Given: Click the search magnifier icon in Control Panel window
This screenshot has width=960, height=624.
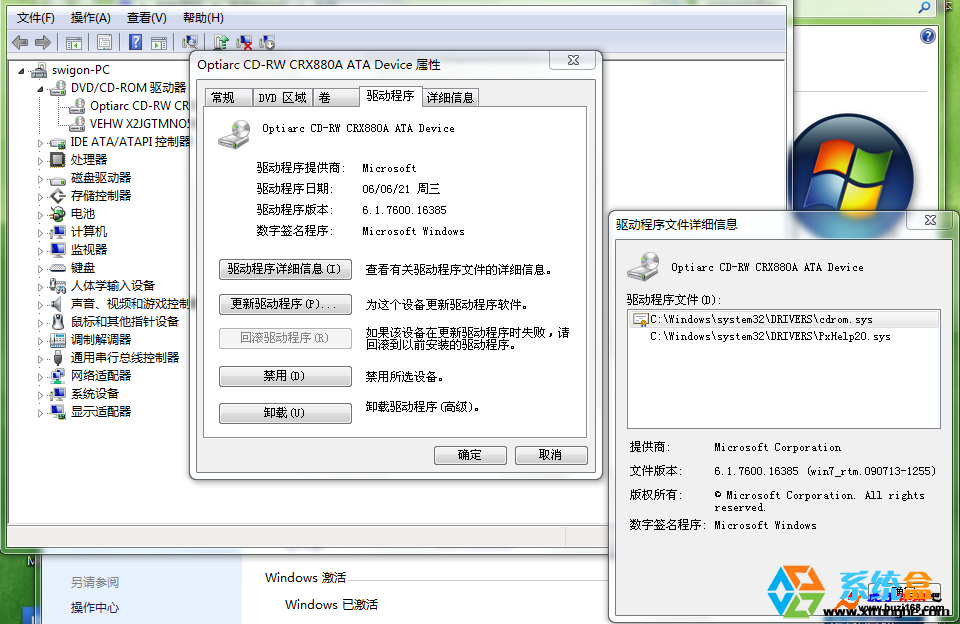Looking at the screenshot, I should (x=924, y=7).
